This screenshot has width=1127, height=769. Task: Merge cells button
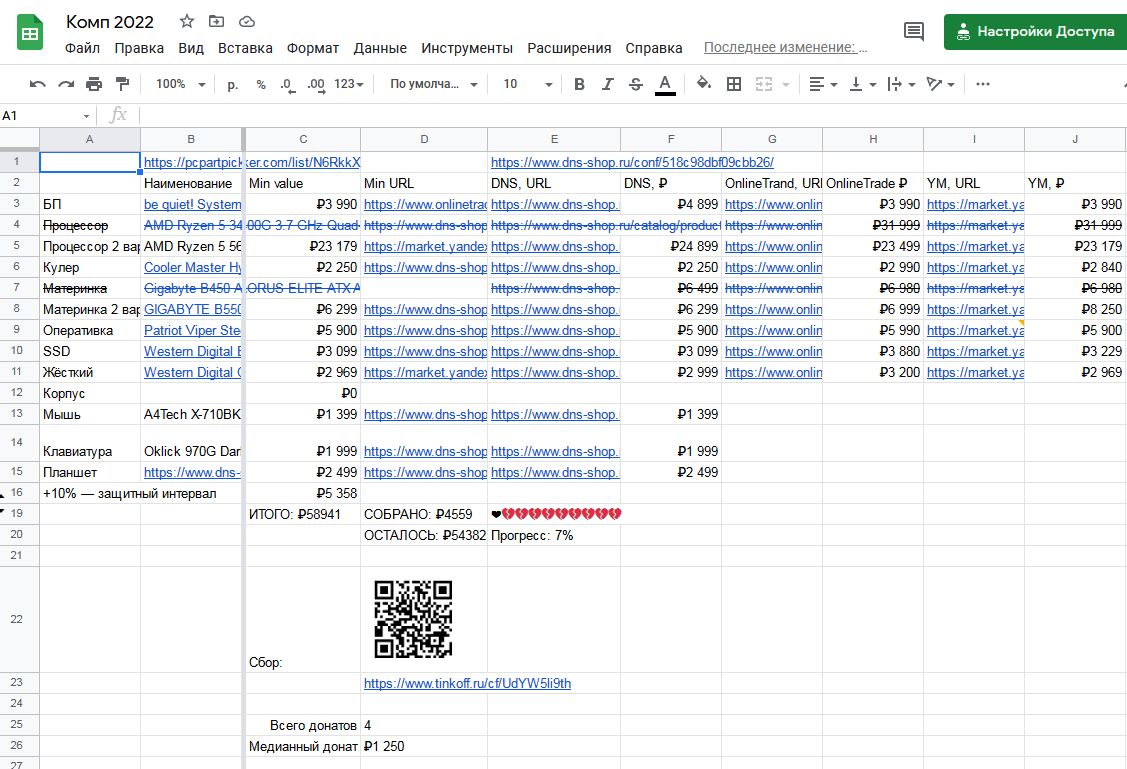tap(764, 84)
